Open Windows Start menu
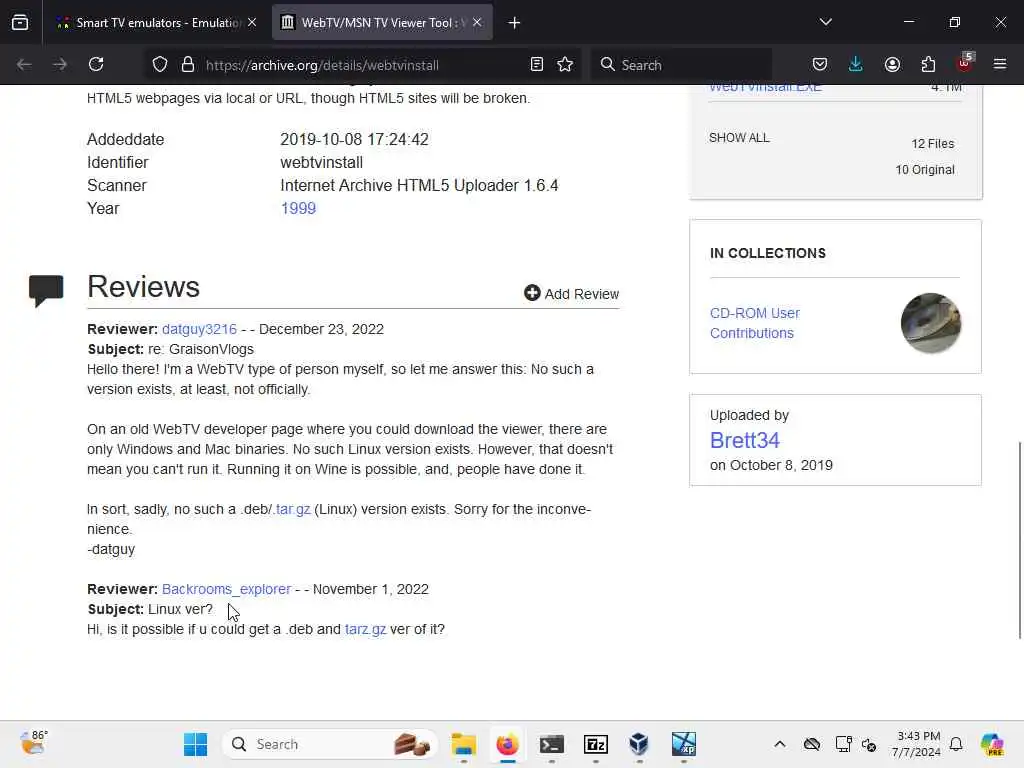This screenshot has width=1024, height=768. tap(195, 744)
